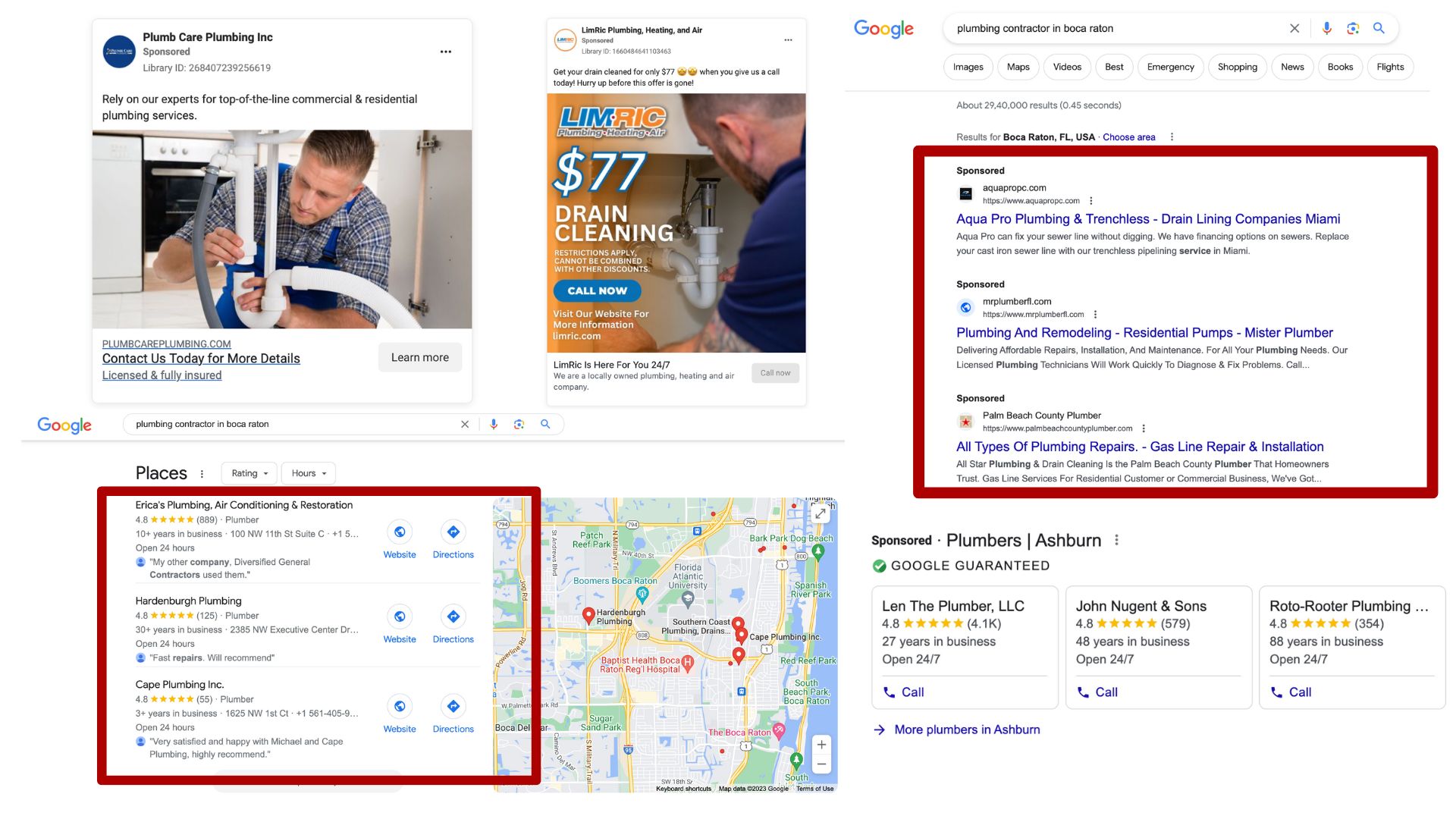
Task: Select the Emergency search filter tab
Action: click(x=1170, y=67)
